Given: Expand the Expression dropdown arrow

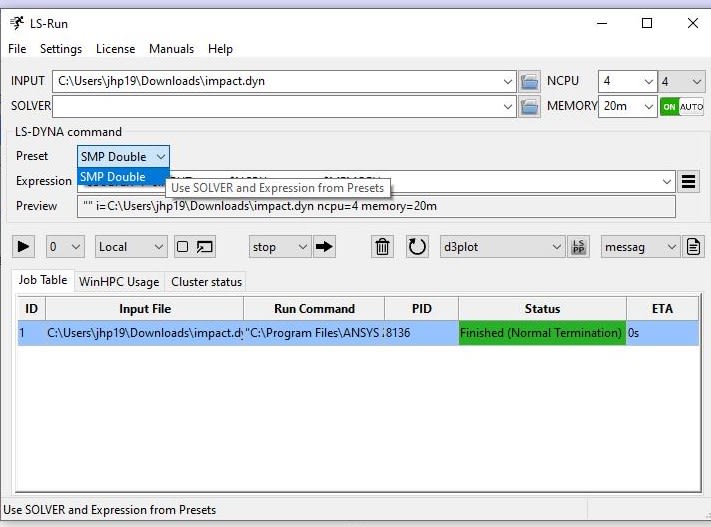Looking at the screenshot, I should click(667, 181).
